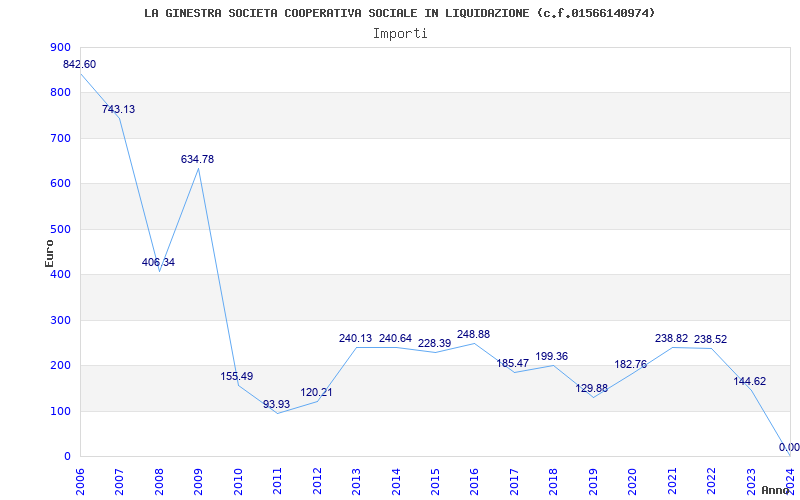800x500 pixels.
Task: Click the 2018 year label
Action: [x=554, y=481]
